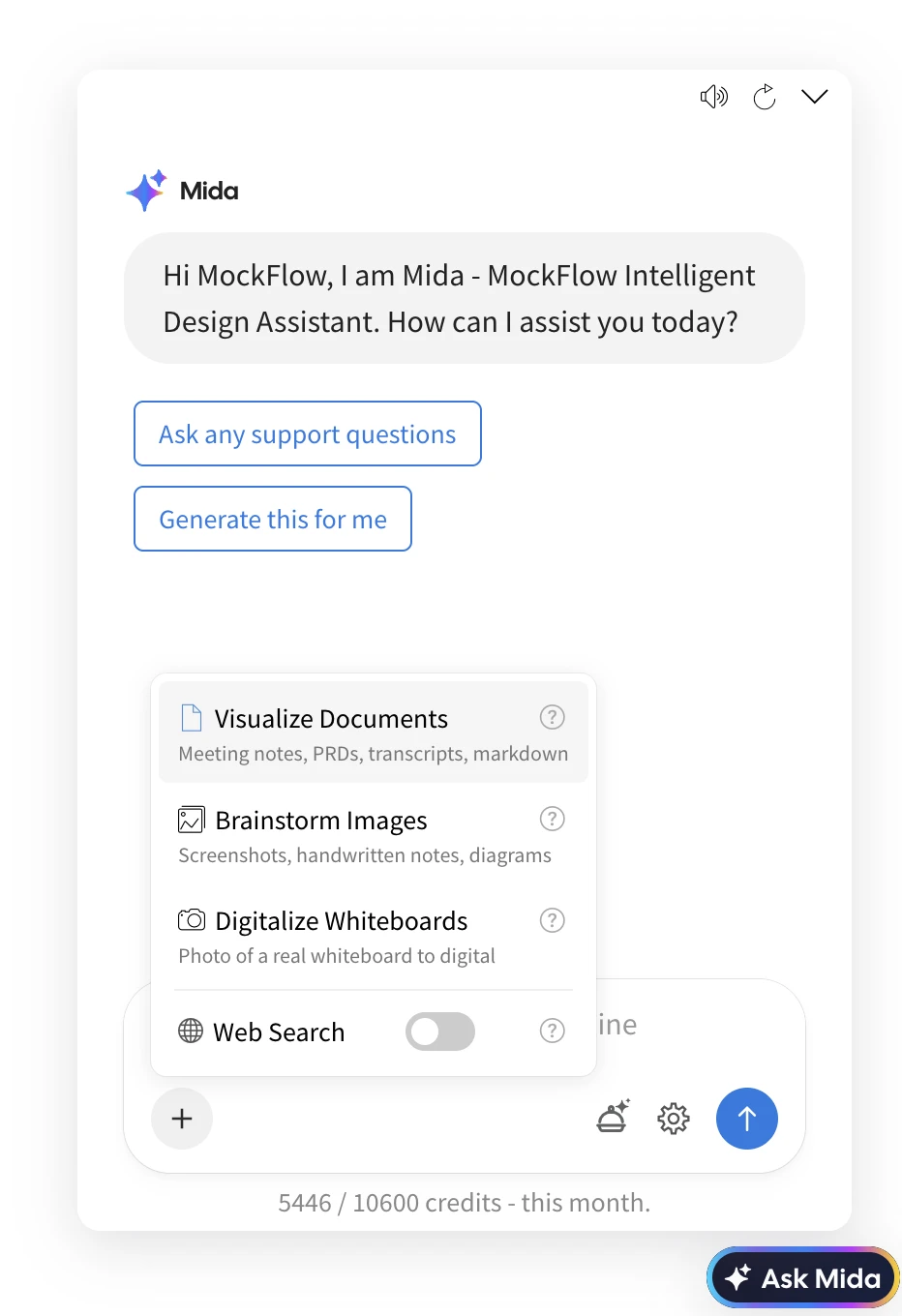
Task: Toggle the speaker audio icon
Action: pos(713,97)
